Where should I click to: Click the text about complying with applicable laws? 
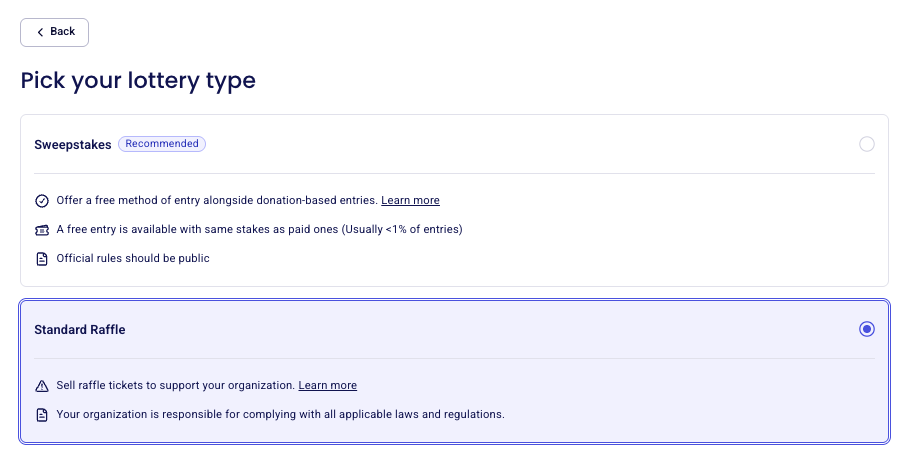coord(281,414)
